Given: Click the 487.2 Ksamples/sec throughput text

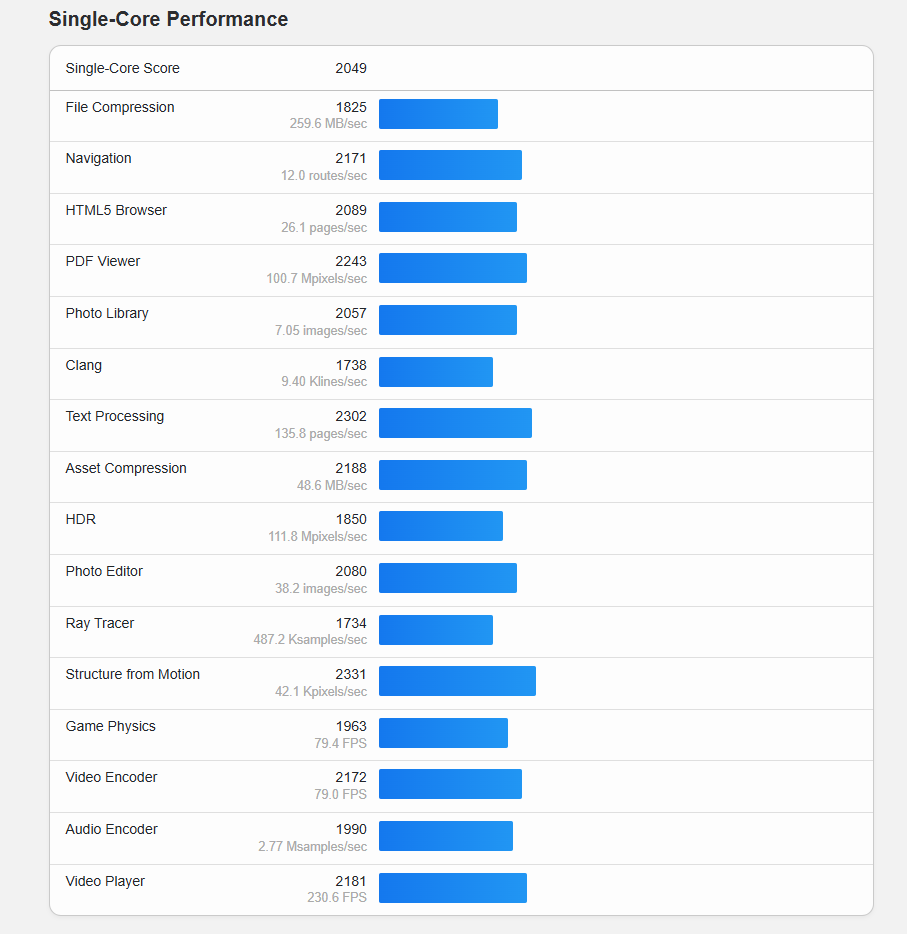Looking at the screenshot, I should (310, 640).
